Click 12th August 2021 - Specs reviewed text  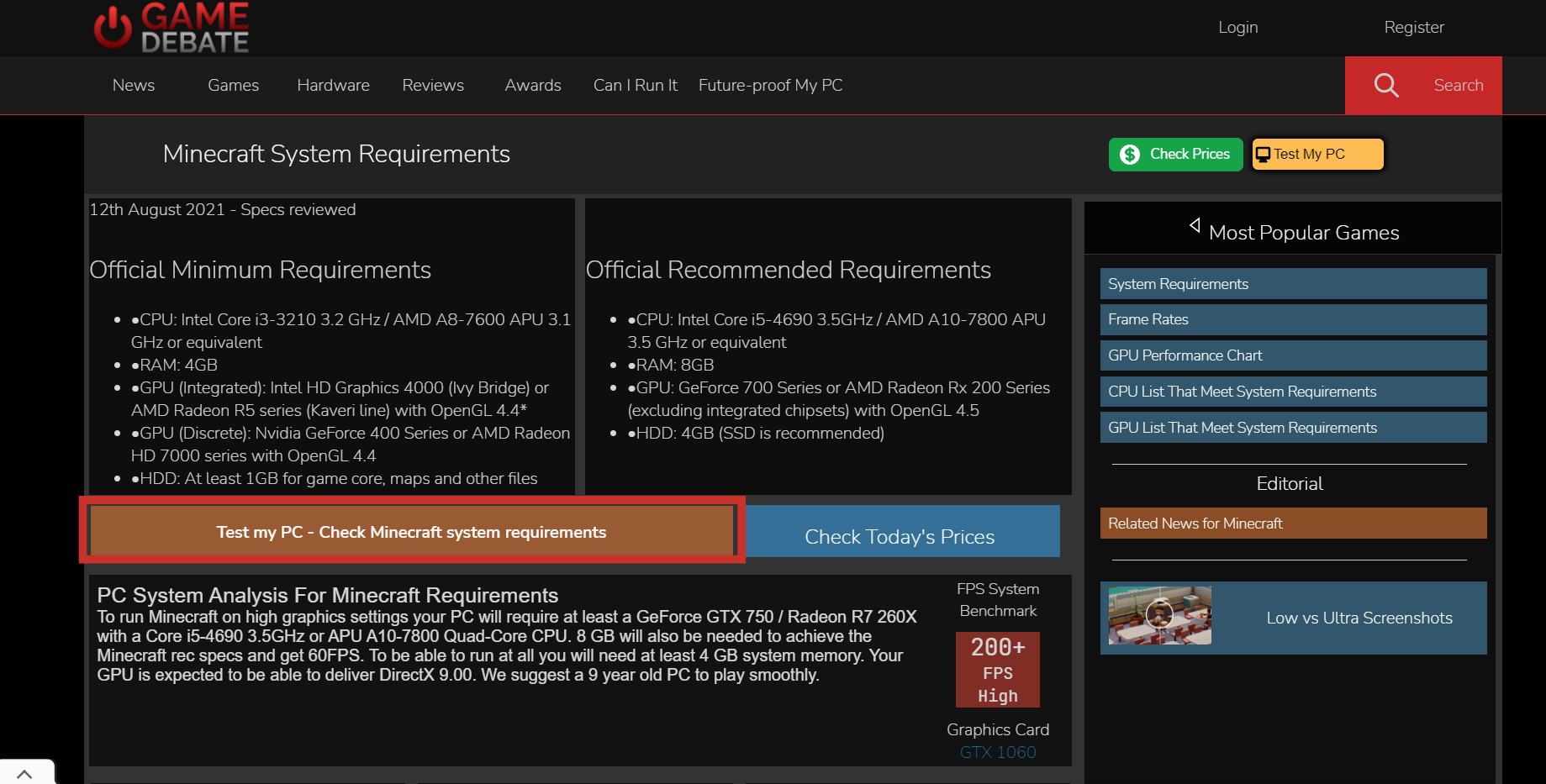pyautogui.click(x=223, y=209)
